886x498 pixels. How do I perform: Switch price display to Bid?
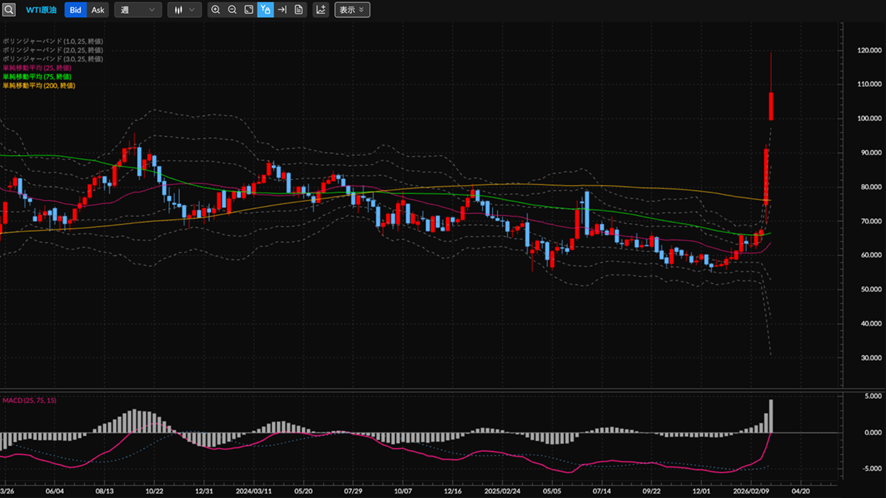point(75,10)
